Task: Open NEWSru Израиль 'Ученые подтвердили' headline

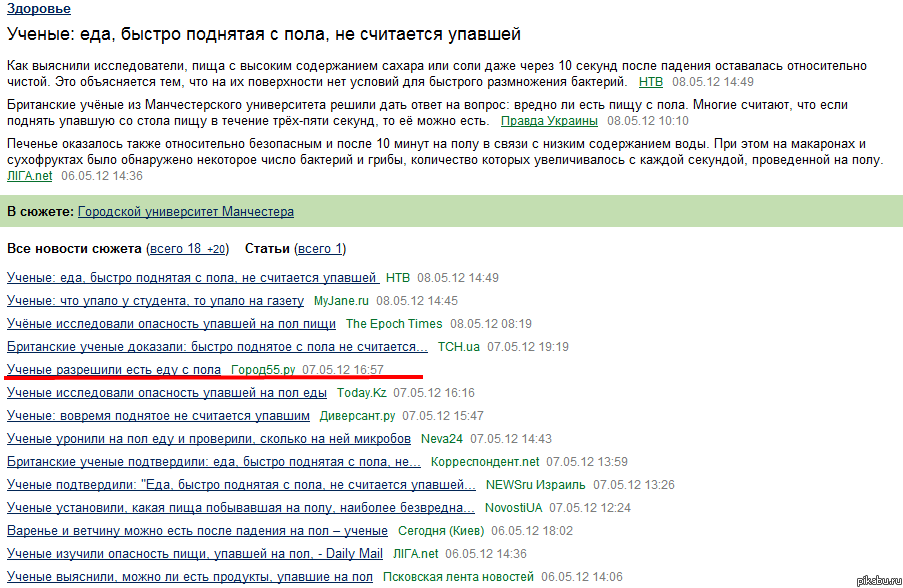Action: [241, 484]
